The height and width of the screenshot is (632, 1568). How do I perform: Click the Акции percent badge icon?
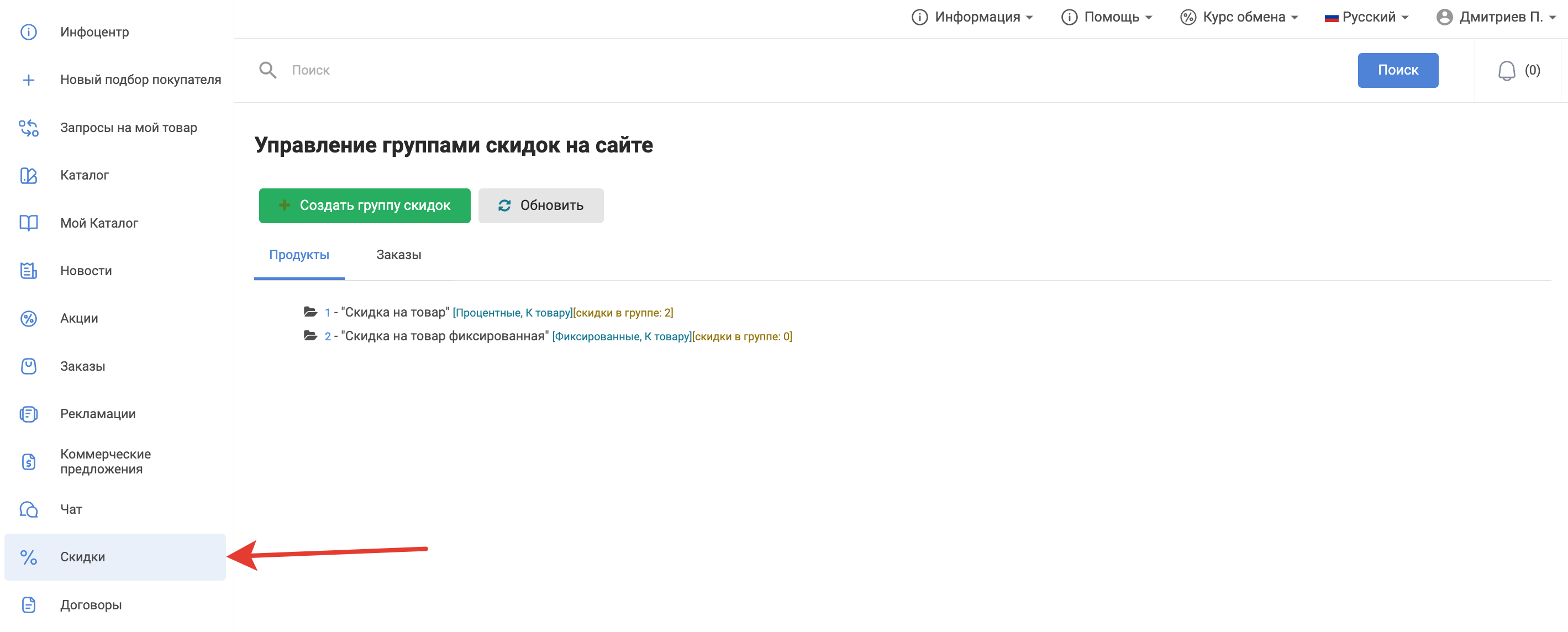point(29,318)
